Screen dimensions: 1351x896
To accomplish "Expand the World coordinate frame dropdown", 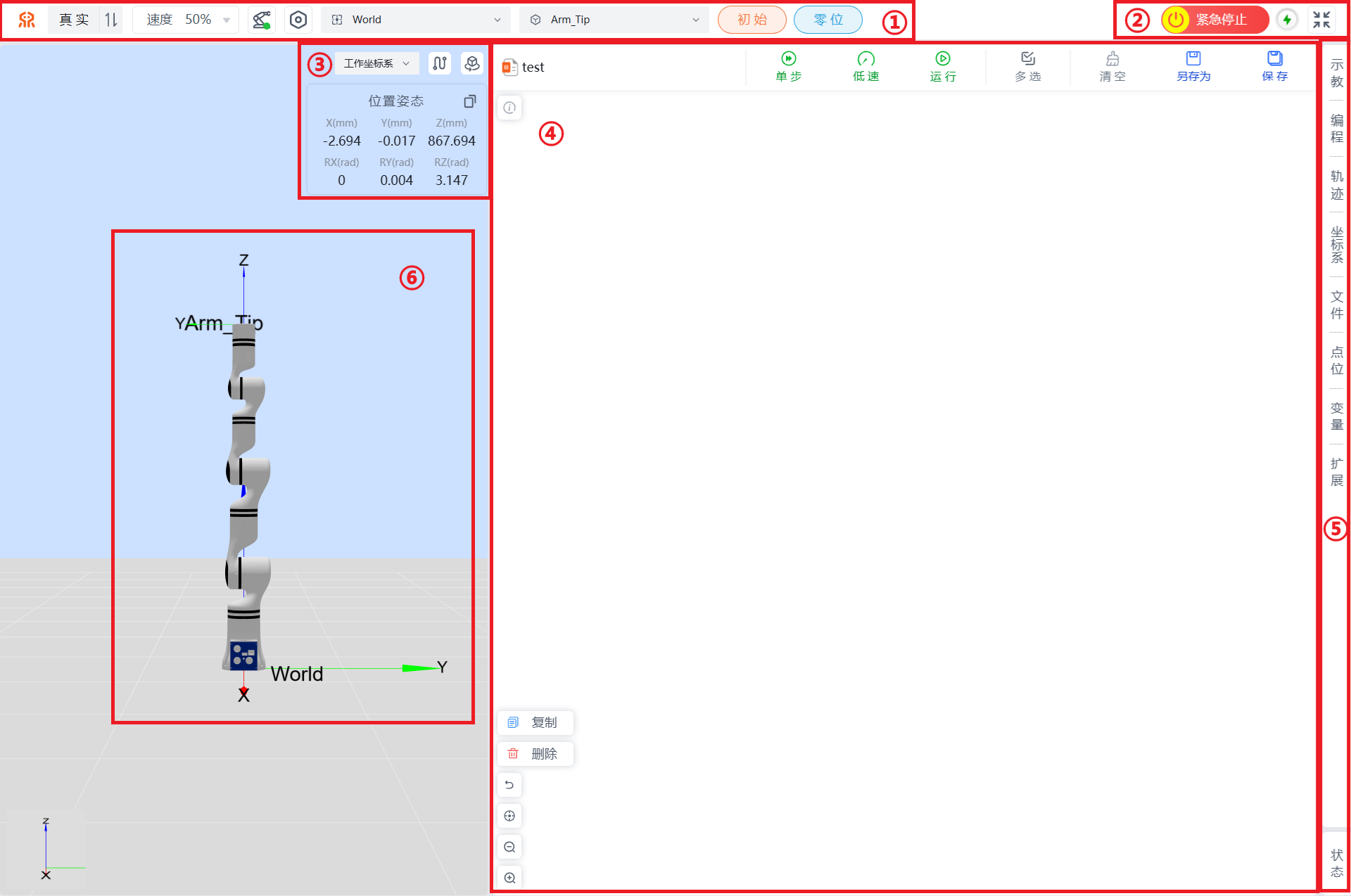I will [417, 20].
